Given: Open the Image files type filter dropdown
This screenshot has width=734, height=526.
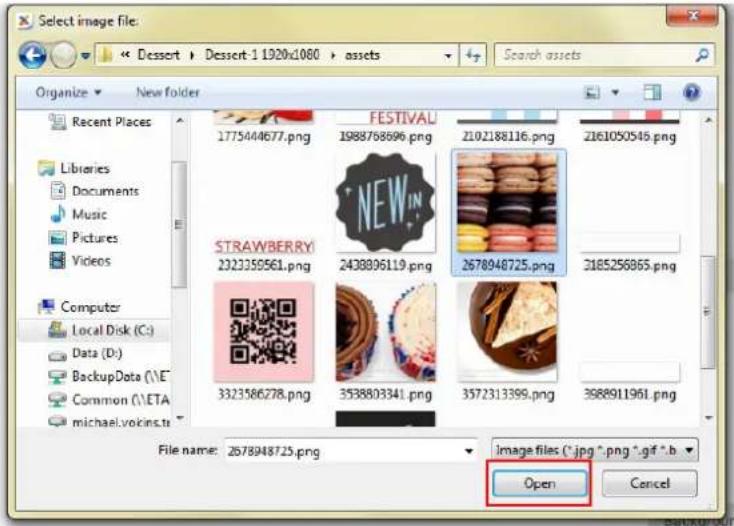Looking at the screenshot, I should tap(595, 450).
